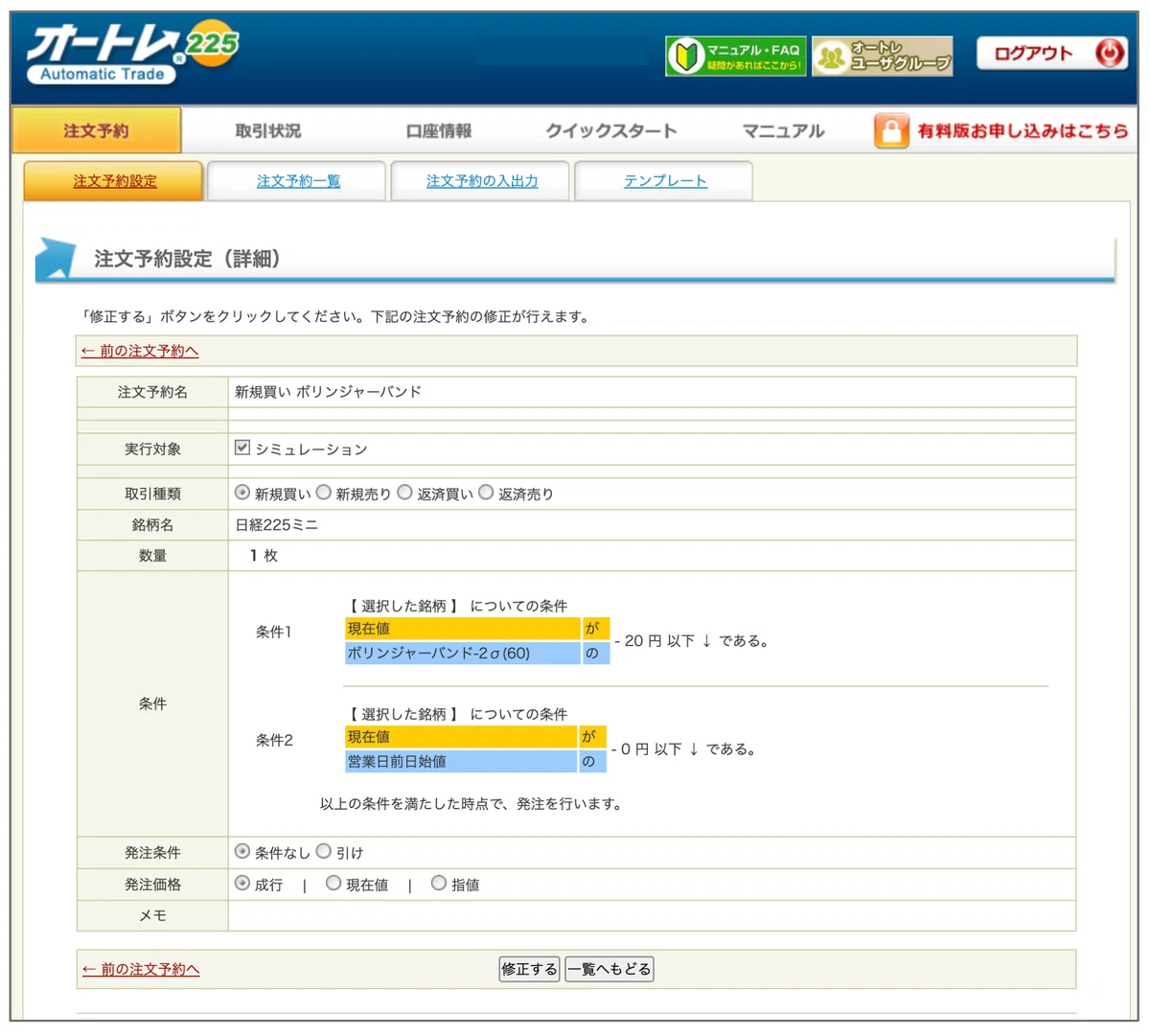Click the 営業日前日始値 field
The image size is (1150, 1036).
point(461,762)
